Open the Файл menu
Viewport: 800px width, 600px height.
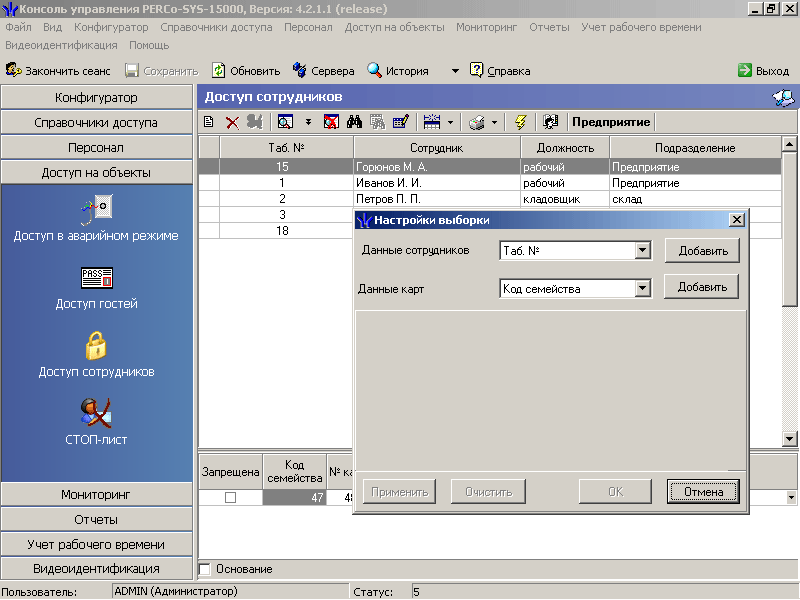point(18,27)
